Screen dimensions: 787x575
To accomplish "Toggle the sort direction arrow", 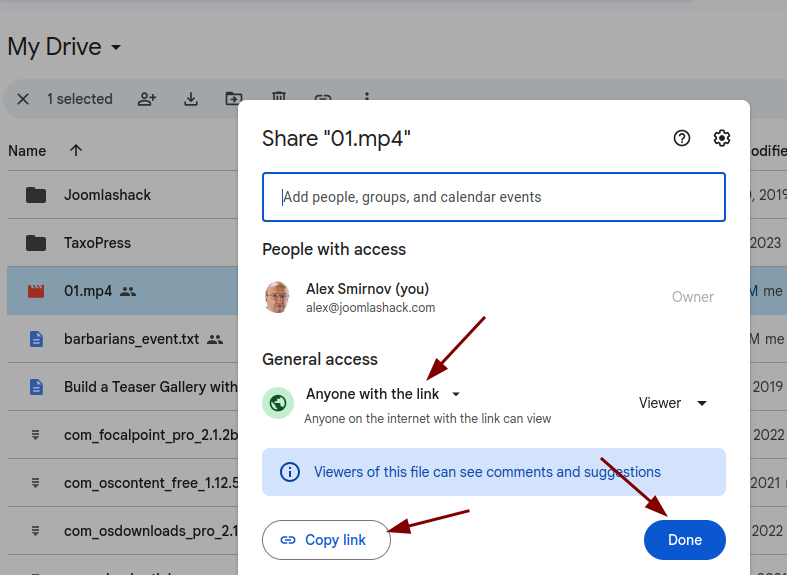I will pos(76,150).
